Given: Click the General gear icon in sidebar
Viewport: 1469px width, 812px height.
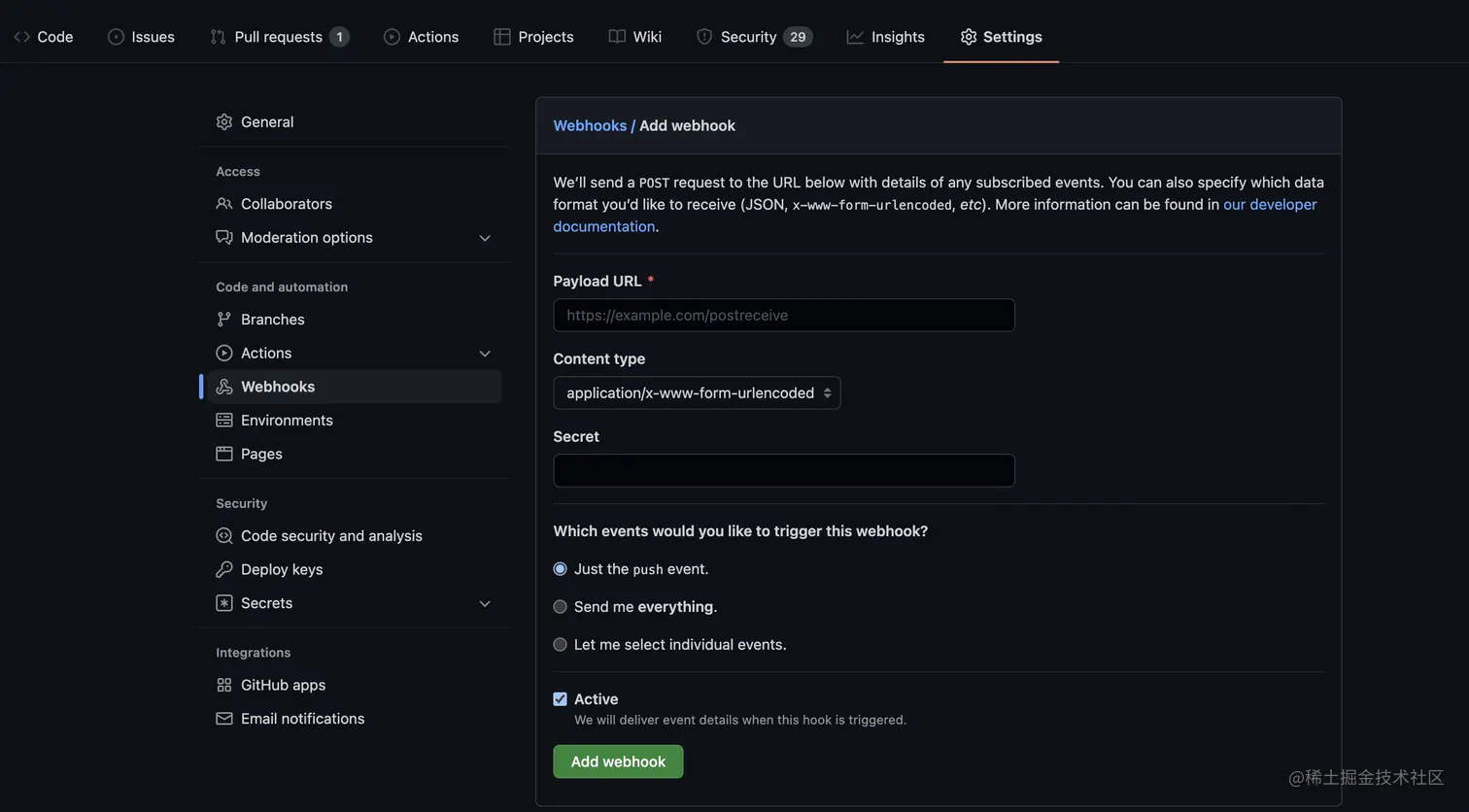Looking at the screenshot, I should 224,121.
